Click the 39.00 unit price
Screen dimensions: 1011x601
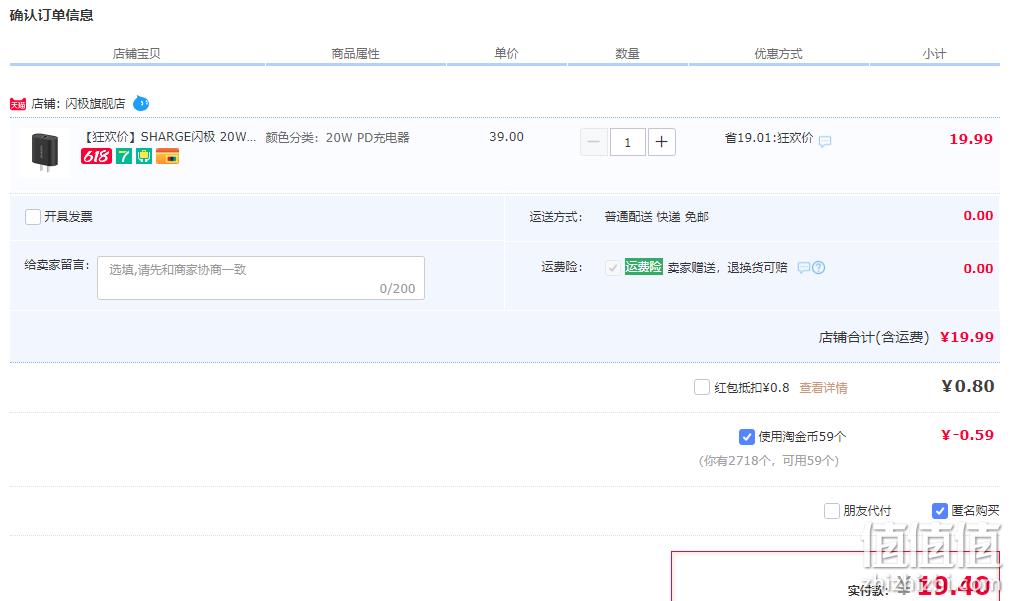pyautogui.click(x=506, y=137)
